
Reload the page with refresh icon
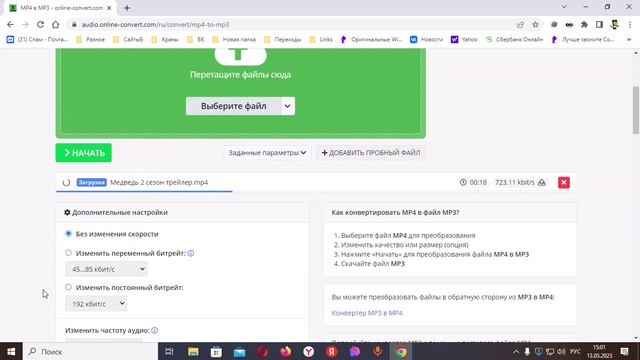point(40,24)
